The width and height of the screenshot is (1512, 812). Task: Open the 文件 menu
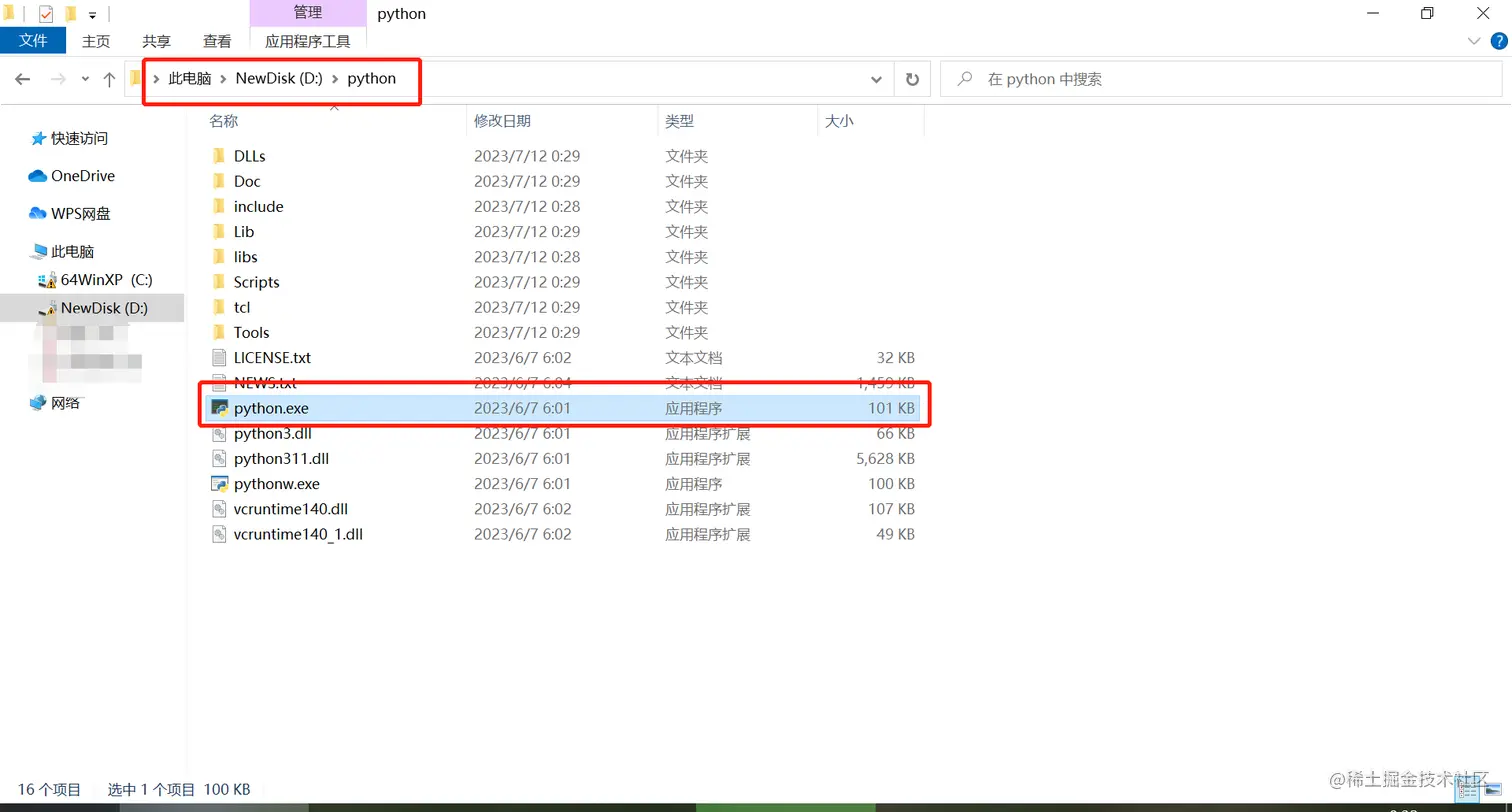click(x=33, y=41)
